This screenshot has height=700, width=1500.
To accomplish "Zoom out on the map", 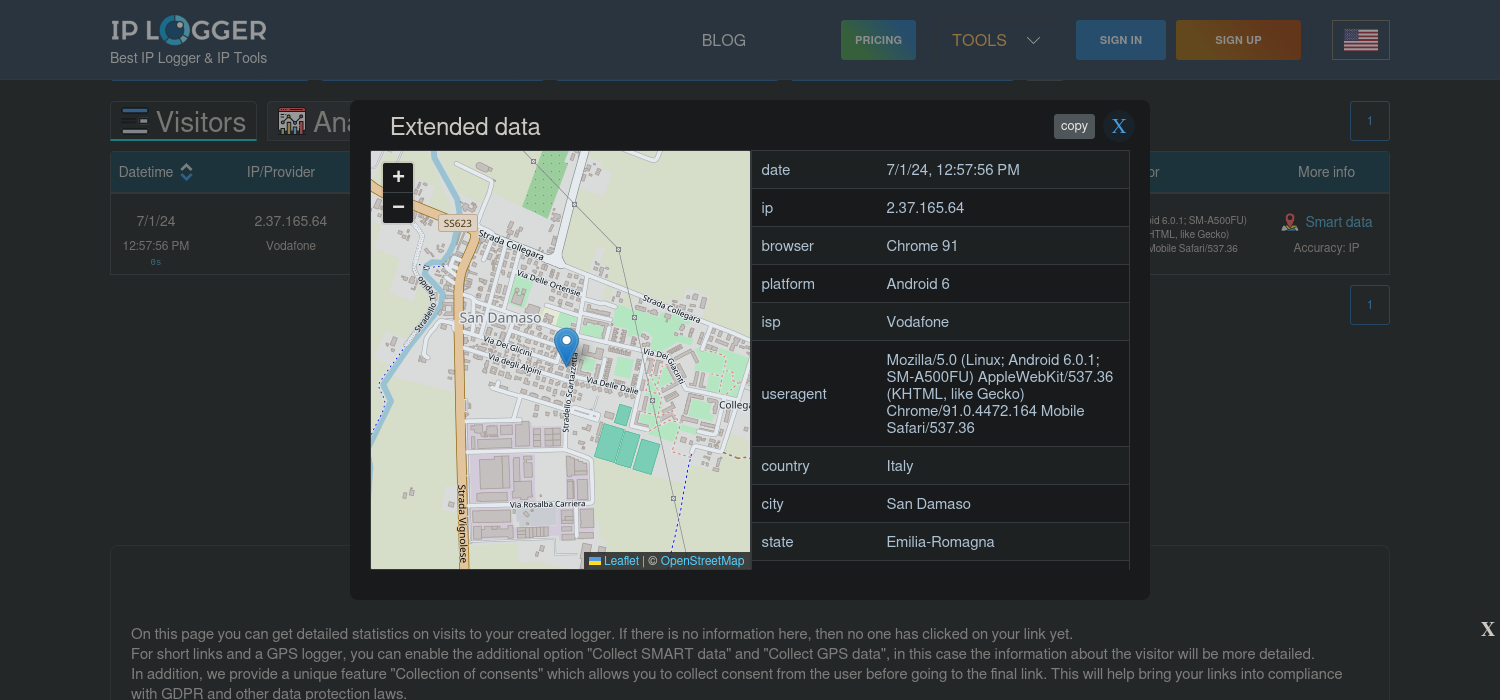I will click(398, 207).
